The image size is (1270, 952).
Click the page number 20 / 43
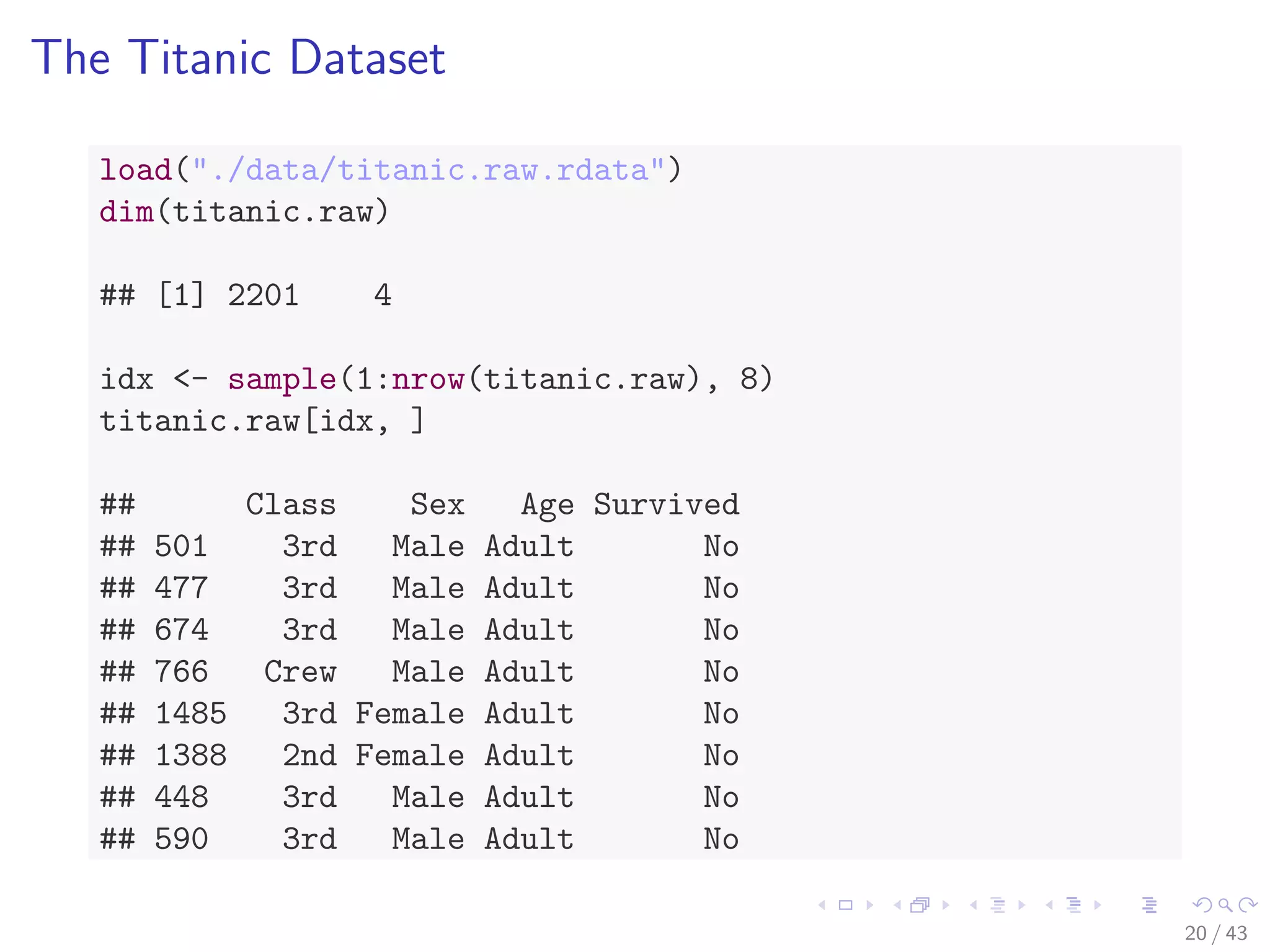[1216, 933]
